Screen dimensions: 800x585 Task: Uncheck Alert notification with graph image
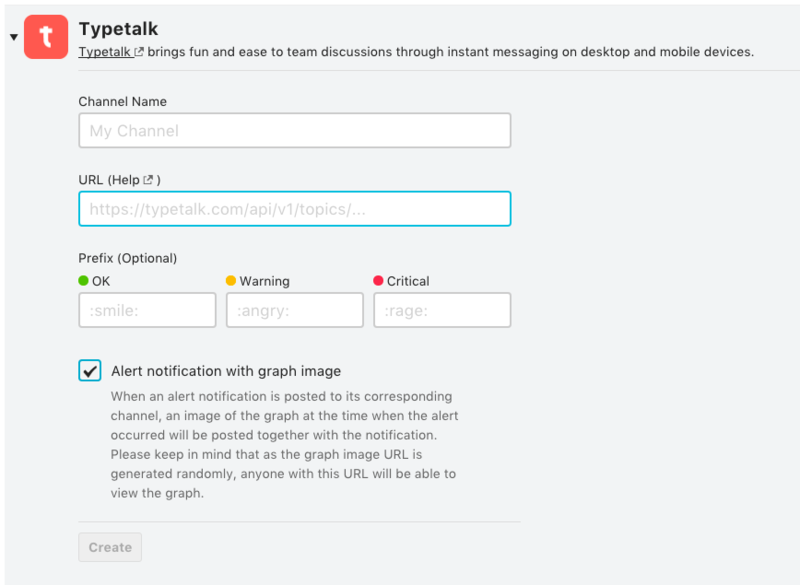[90, 371]
